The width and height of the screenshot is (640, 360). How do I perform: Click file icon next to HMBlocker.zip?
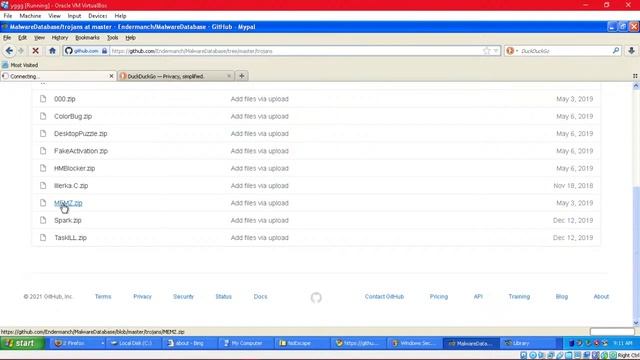43,168
